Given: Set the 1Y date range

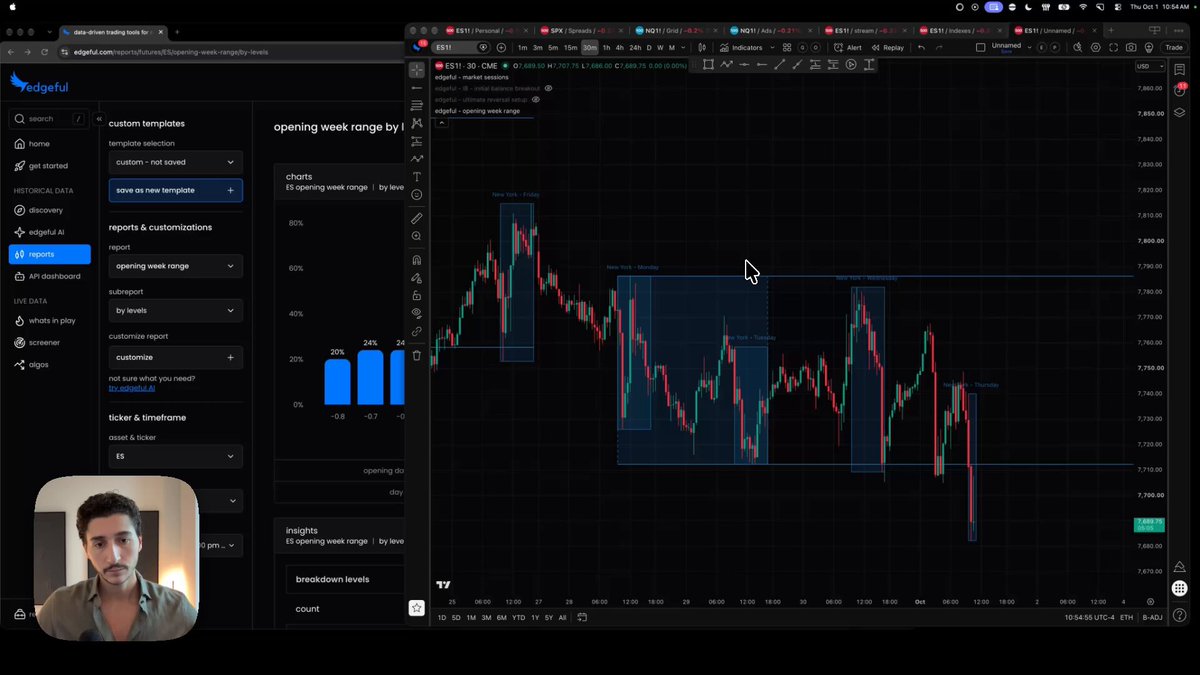Looking at the screenshot, I should pos(534,617).
